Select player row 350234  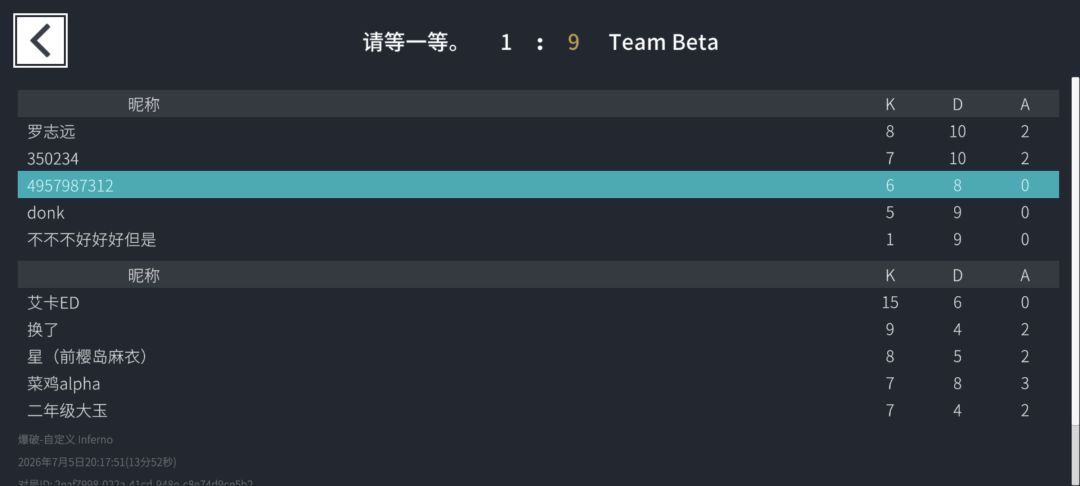click(x=538, y=158)
